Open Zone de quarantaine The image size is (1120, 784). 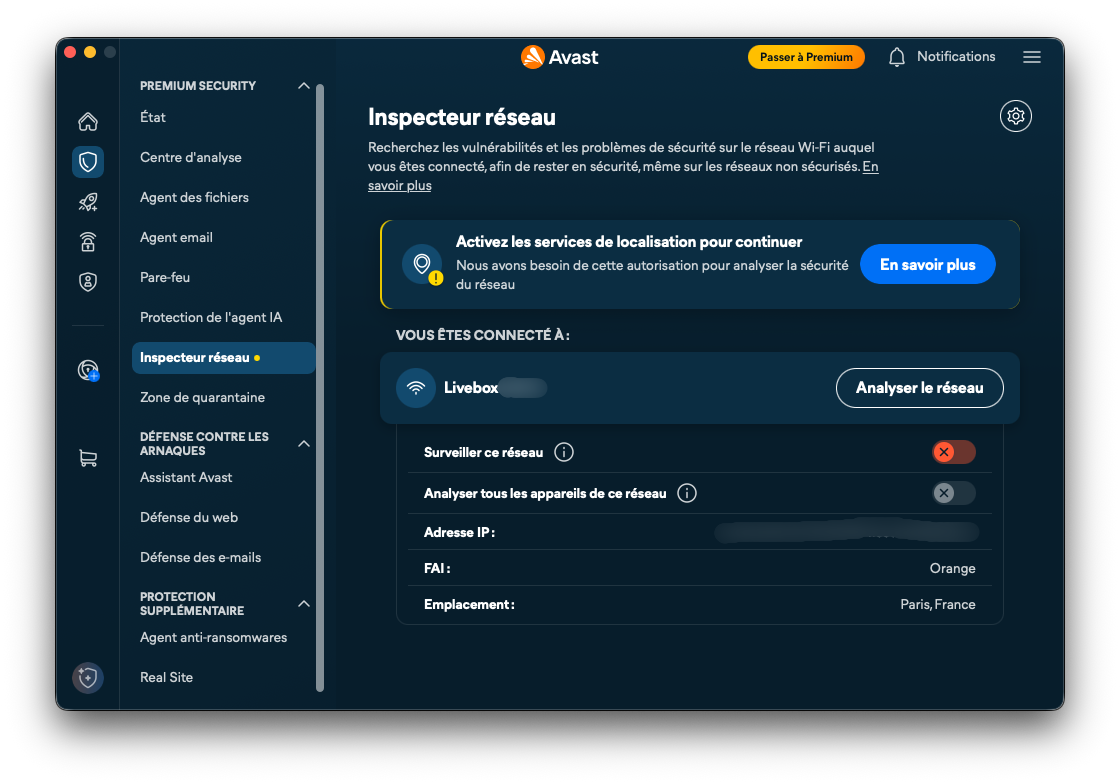pyautogui.click(x=202, y=397)
